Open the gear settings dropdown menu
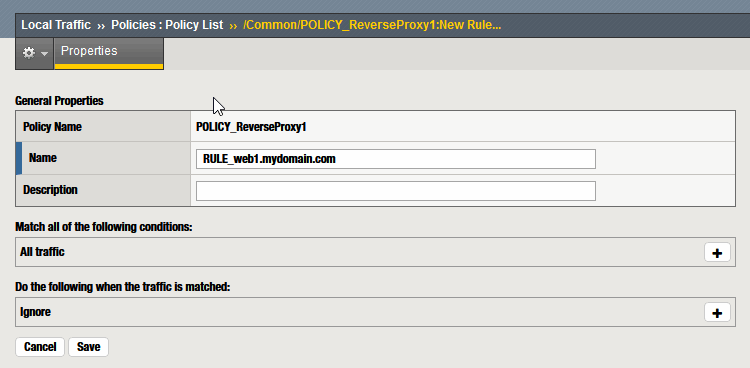 click(35, 54)
